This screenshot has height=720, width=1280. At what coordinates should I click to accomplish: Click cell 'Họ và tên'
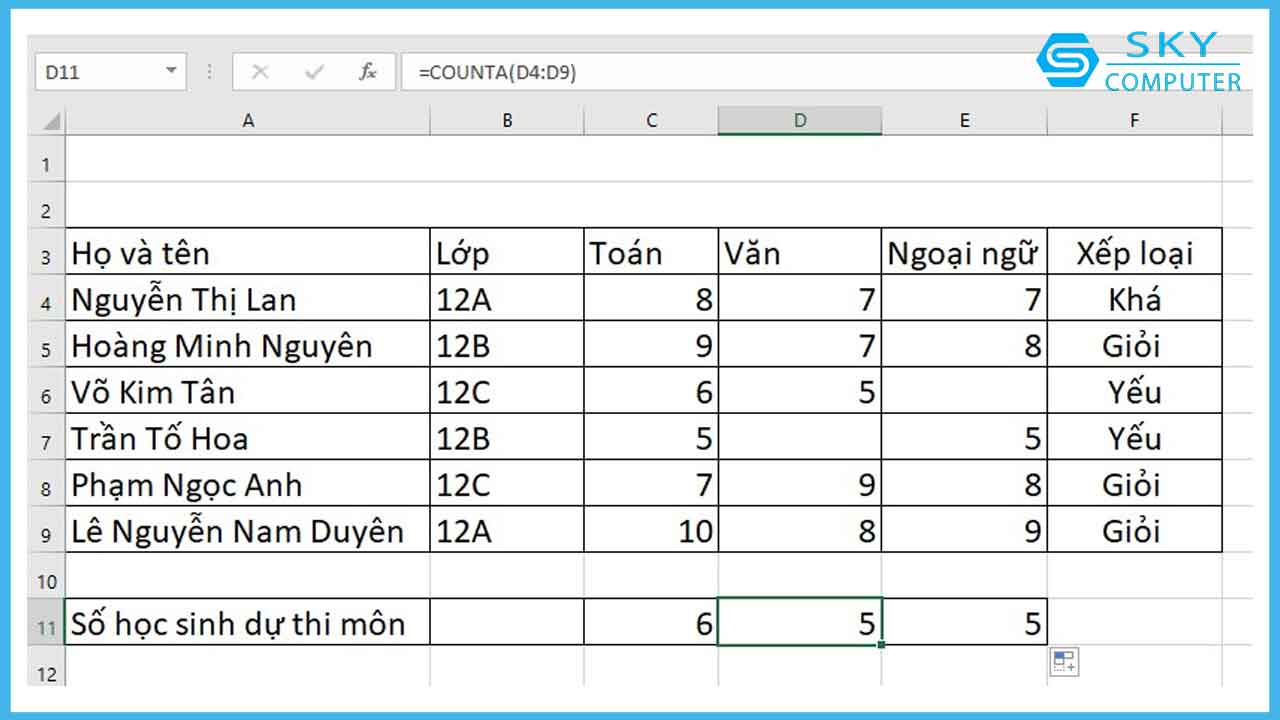coord(248,252)
